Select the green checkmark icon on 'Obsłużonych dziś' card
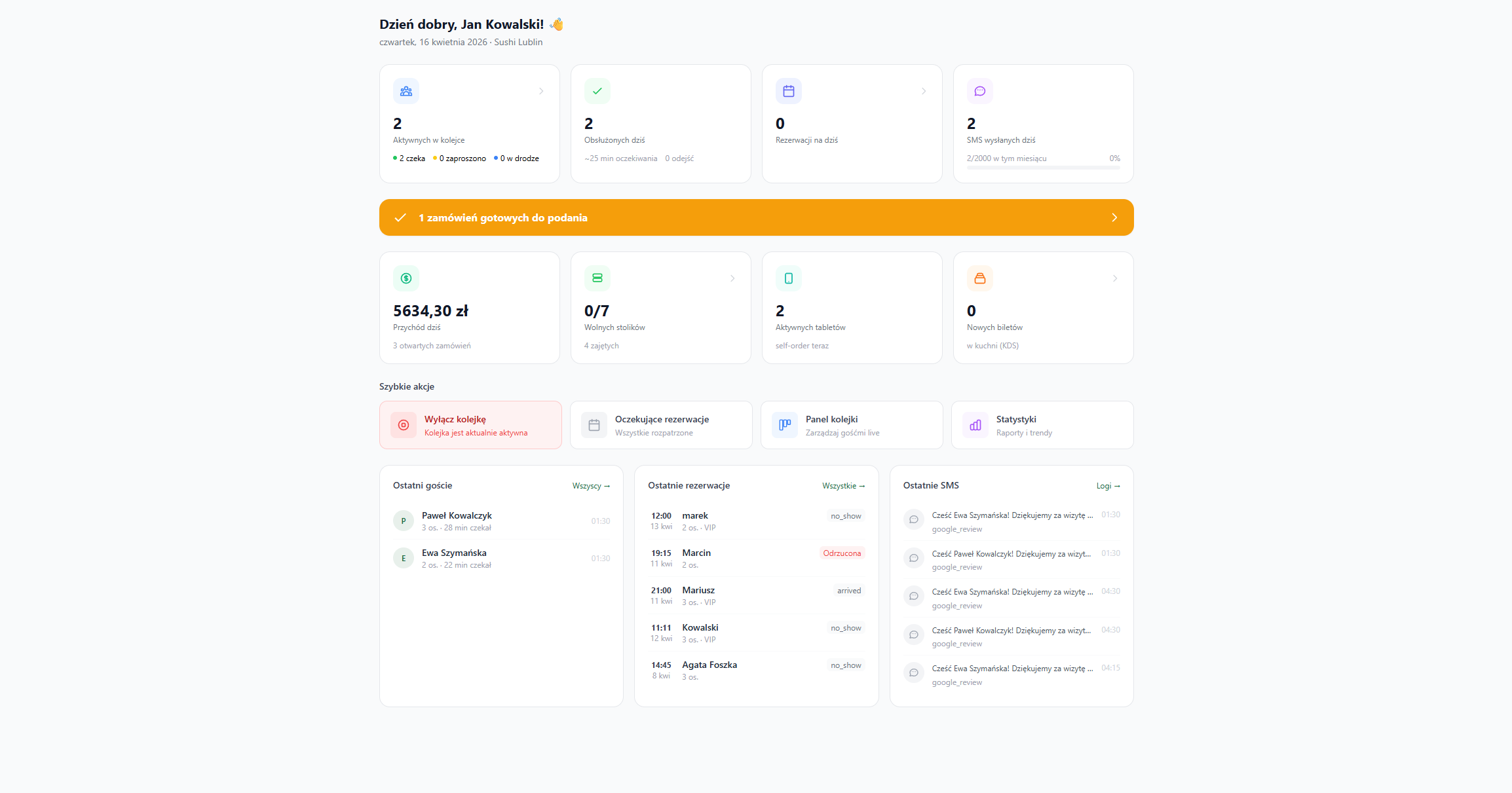This screenshot has width=1512, height=793. (597, 91)
